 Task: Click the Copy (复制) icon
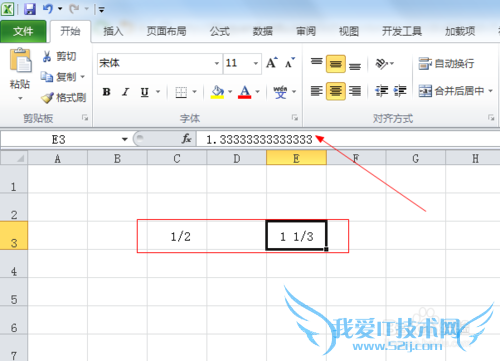(x=47, y=77)
